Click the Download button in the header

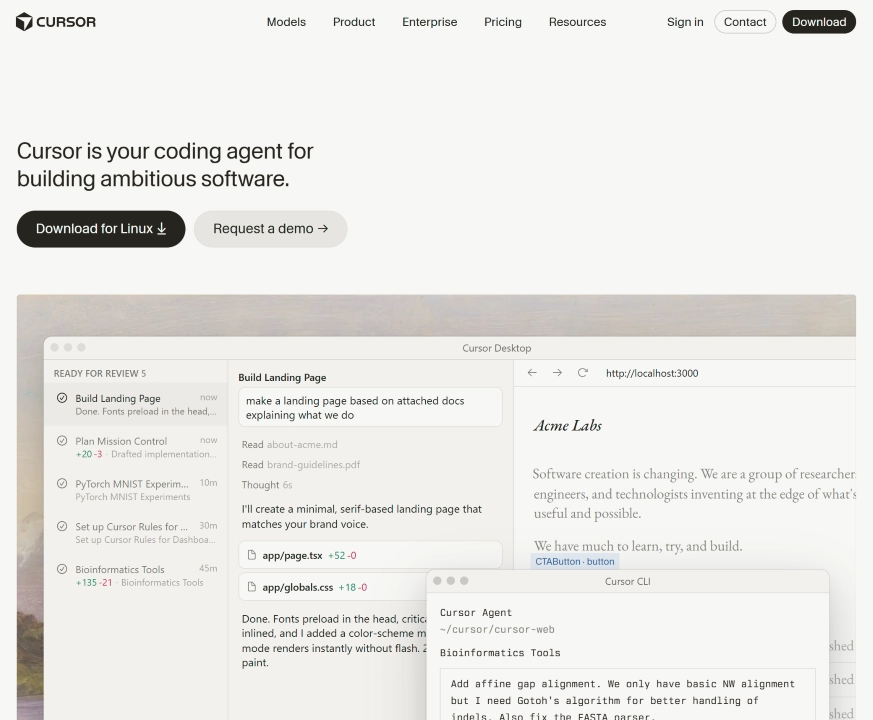tap(819, 22)
